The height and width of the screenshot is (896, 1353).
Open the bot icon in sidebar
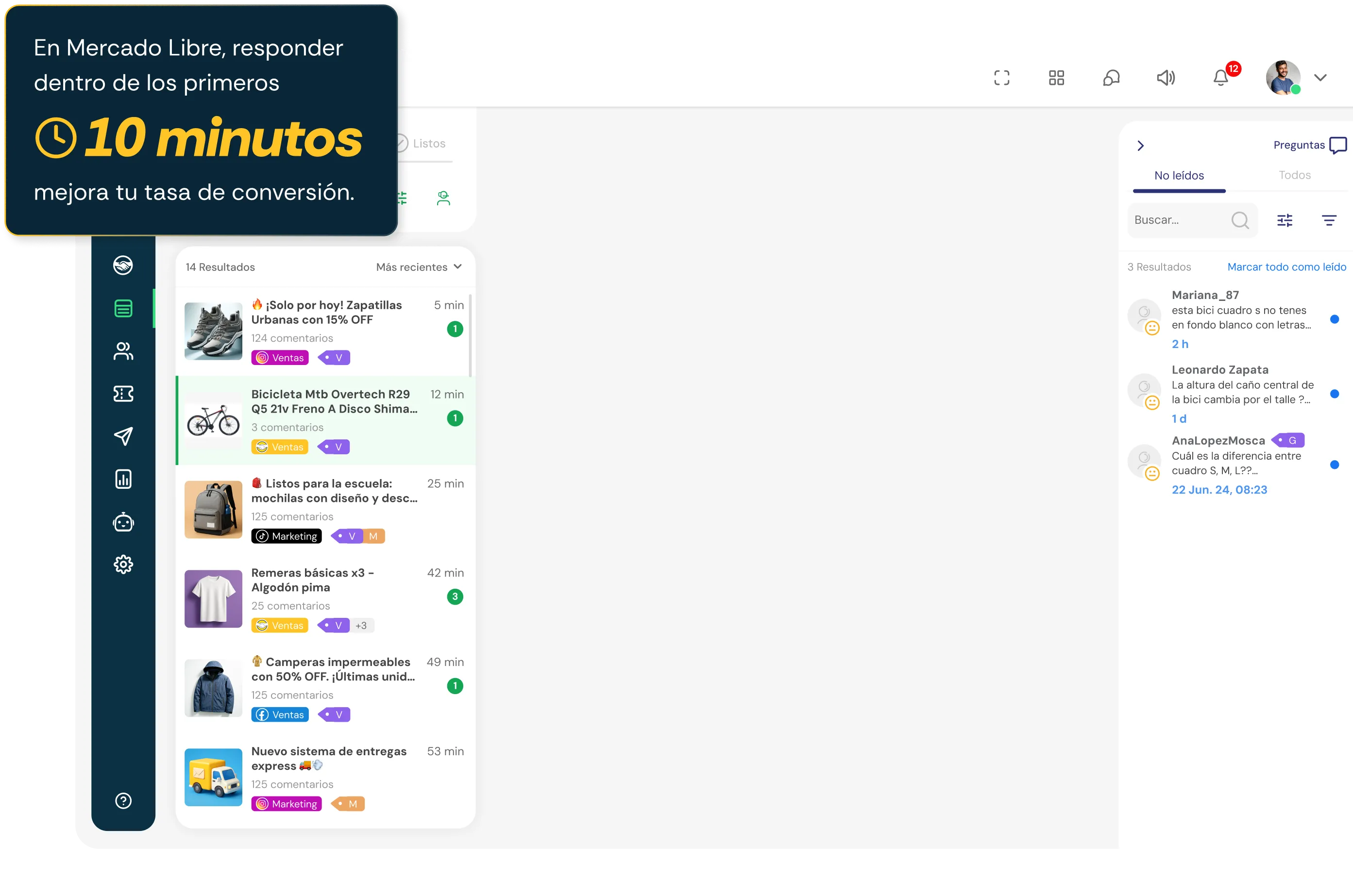point(123,522)
